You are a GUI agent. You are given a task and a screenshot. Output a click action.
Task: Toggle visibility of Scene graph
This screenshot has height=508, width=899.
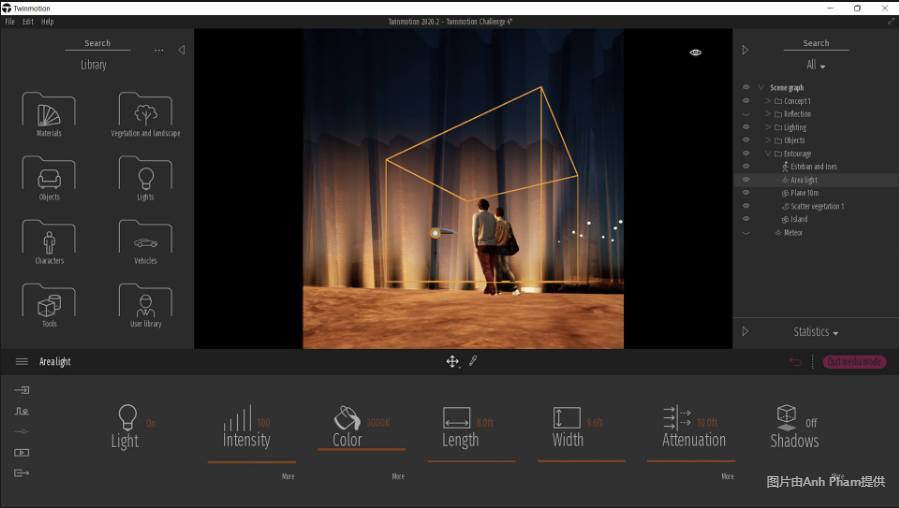pos(746,87)
